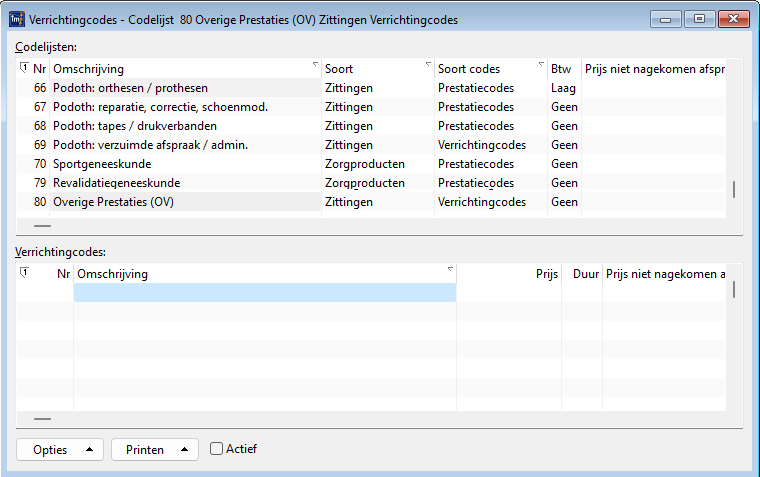Image resolution: width=760 pixels, height=477 pixels.
Task: Click the Codelijsten horizontal scrollbar thumb
Action: click(x=43, y=226)
